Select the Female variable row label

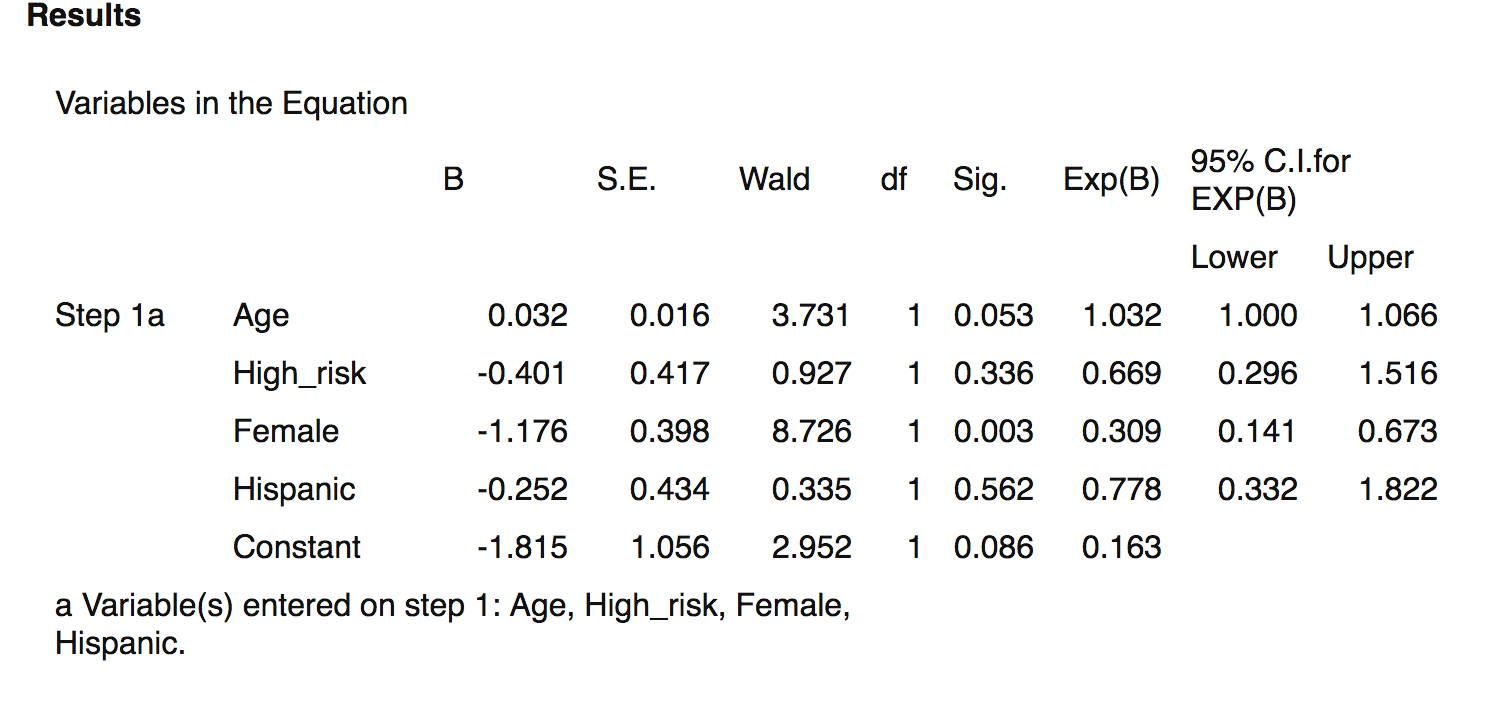[286, 432]
